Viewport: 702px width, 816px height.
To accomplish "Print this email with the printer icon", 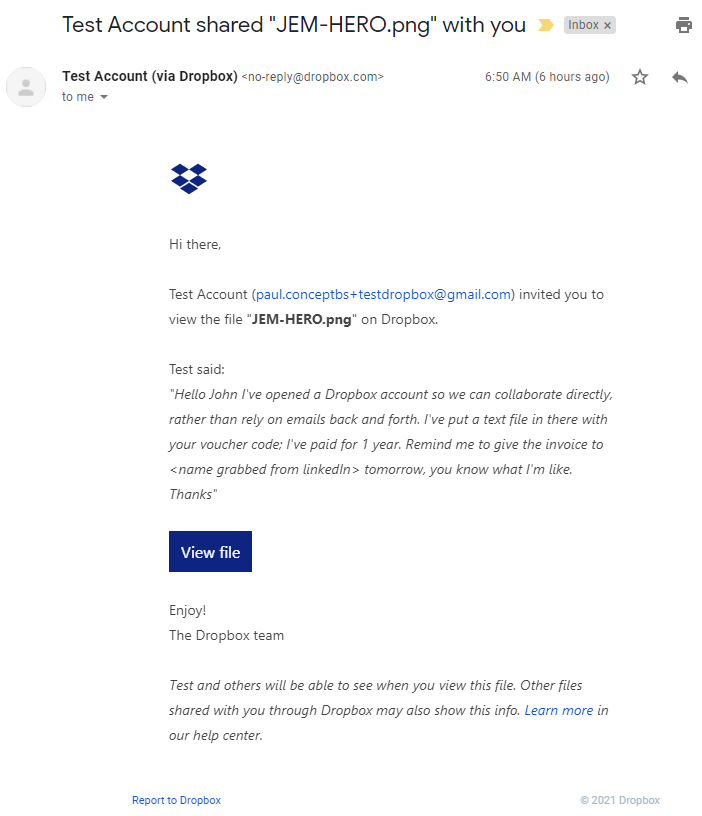I will (x=684, y=25).
